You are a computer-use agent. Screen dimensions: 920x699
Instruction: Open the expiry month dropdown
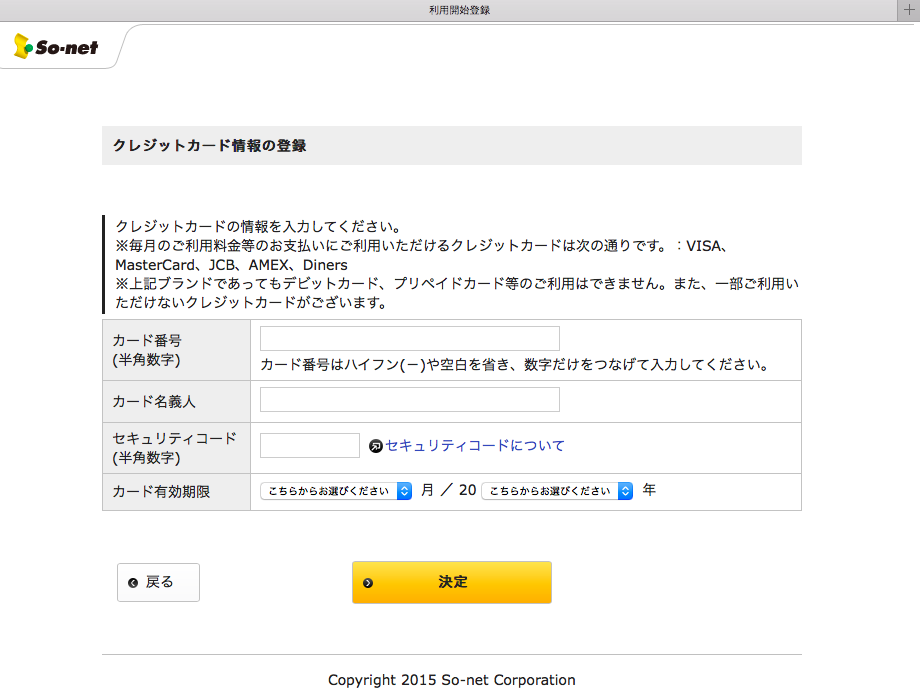[x=336, y=491]
